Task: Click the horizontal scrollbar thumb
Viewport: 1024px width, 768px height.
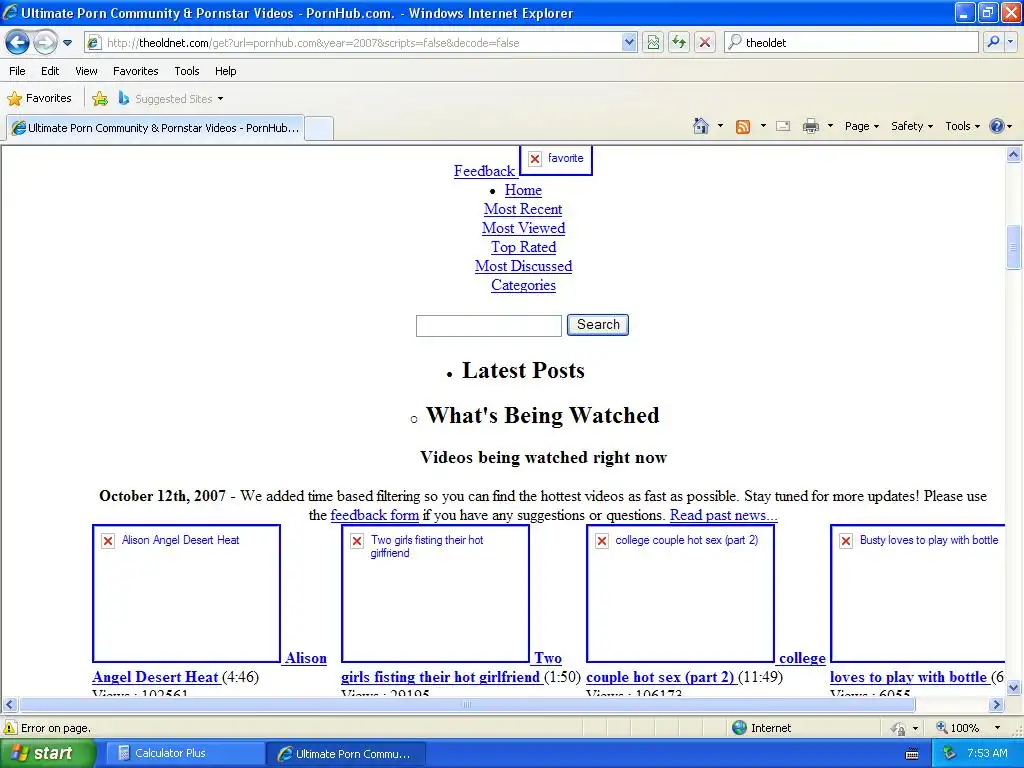Action: pyautogui.click(x=467, y=705)
